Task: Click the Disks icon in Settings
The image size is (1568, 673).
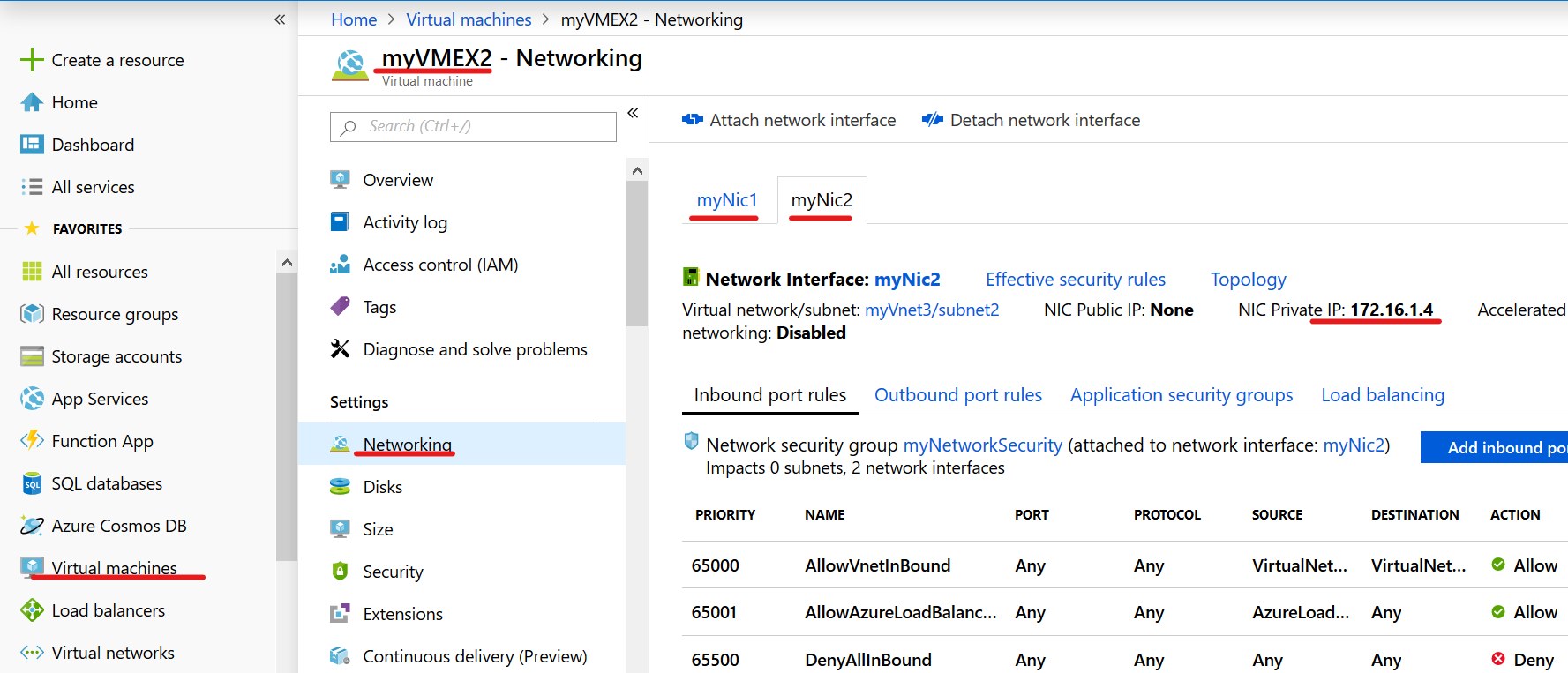Action: (340, 487)
